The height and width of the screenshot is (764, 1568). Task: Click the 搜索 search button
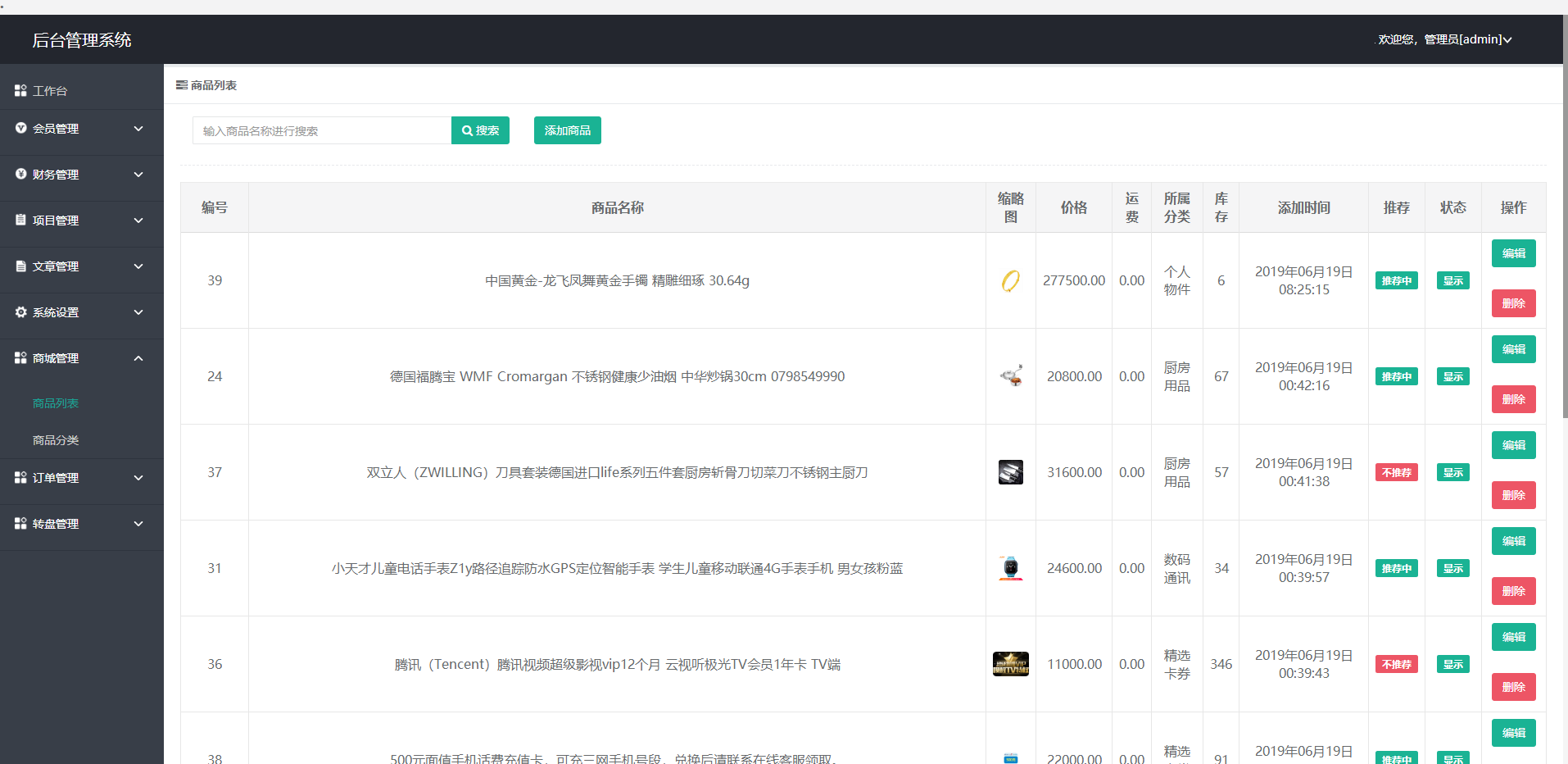click(x=480, y=130)
